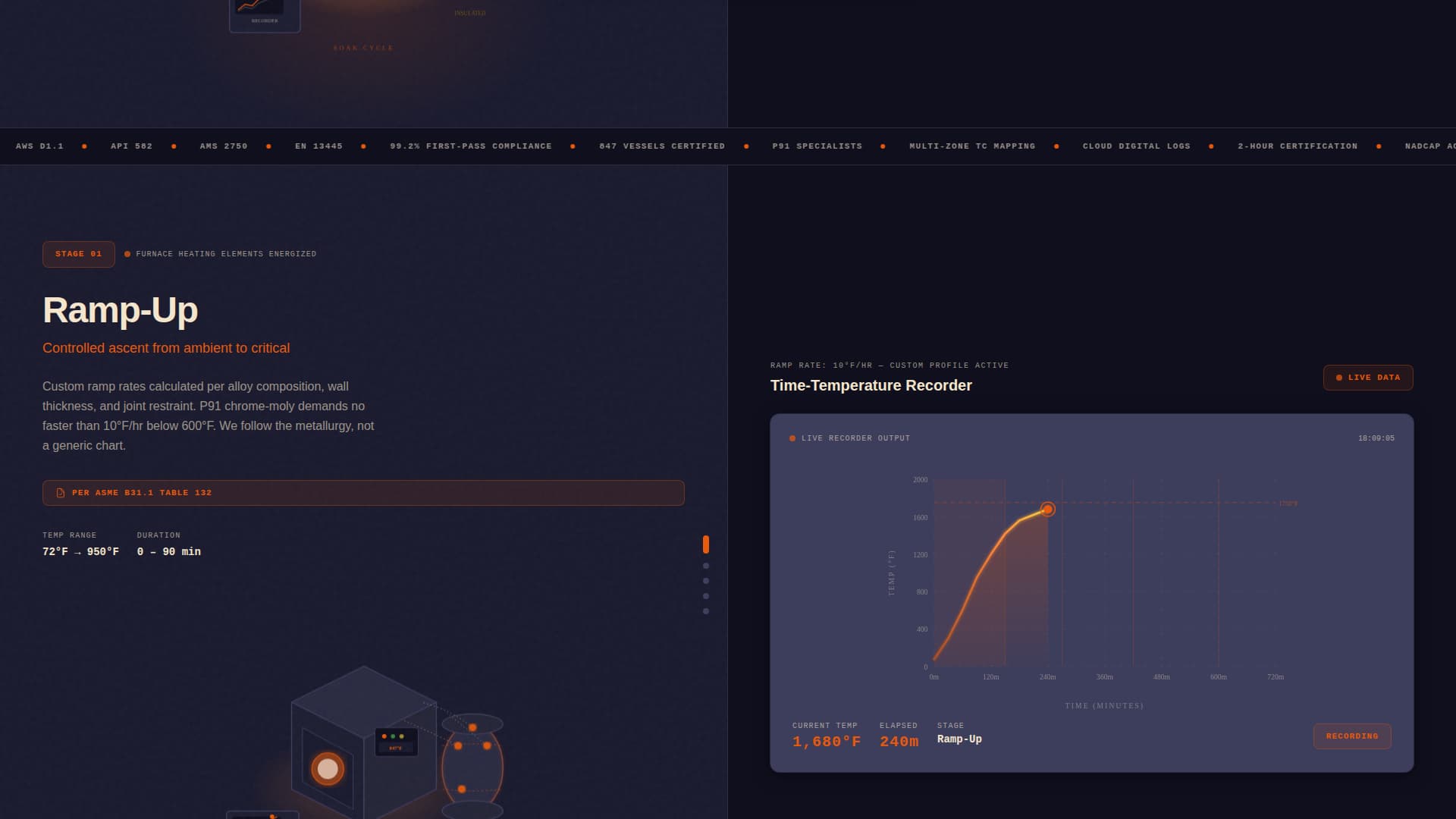Open PER ASME B31.1 TABLE 132 reference

click(363, 492)
